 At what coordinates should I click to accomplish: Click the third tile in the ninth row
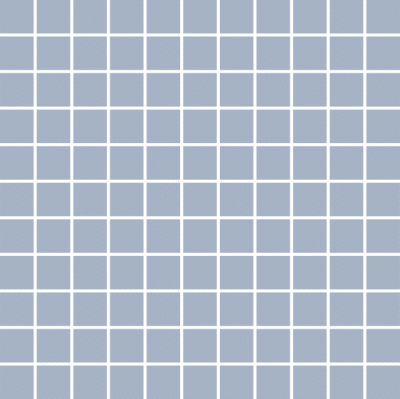point(90,310)
